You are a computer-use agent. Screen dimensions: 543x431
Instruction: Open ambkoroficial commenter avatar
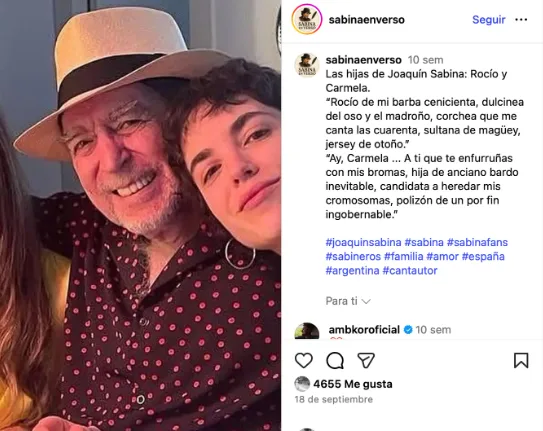pyautogui.click(x=306, y=331)
